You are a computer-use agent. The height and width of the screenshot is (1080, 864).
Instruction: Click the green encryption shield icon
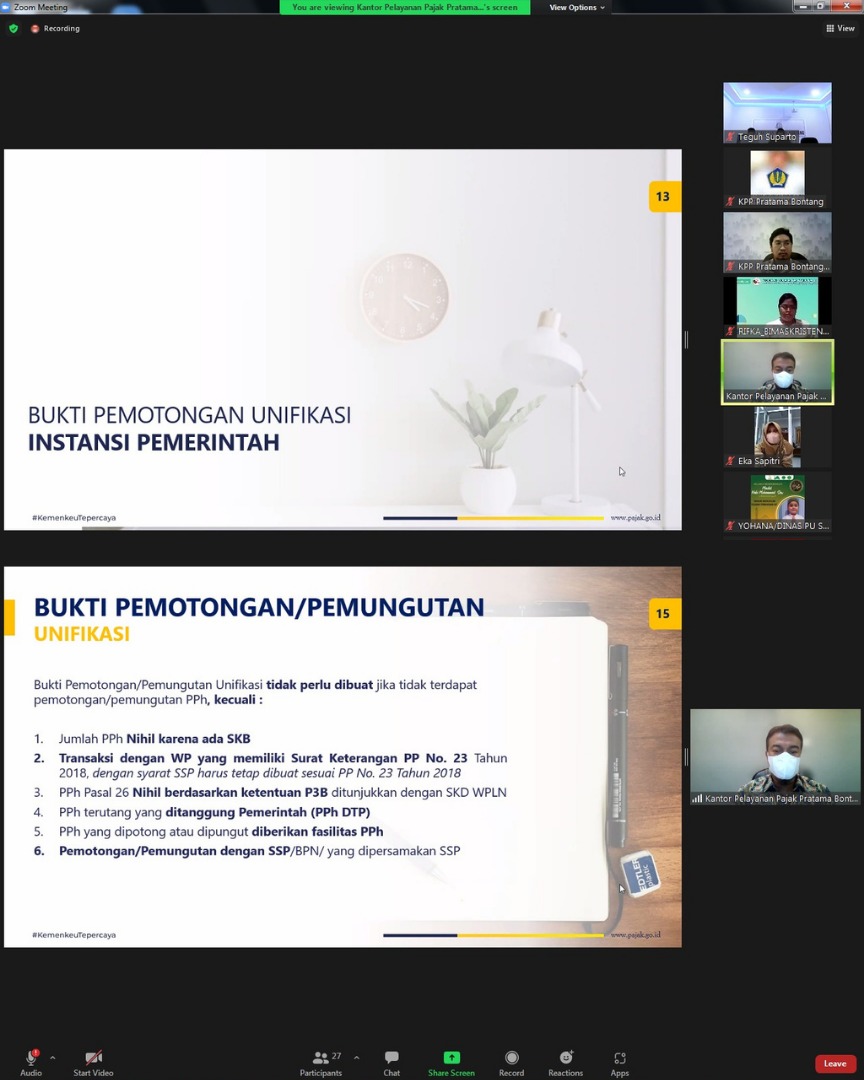(x=13, y=28)
